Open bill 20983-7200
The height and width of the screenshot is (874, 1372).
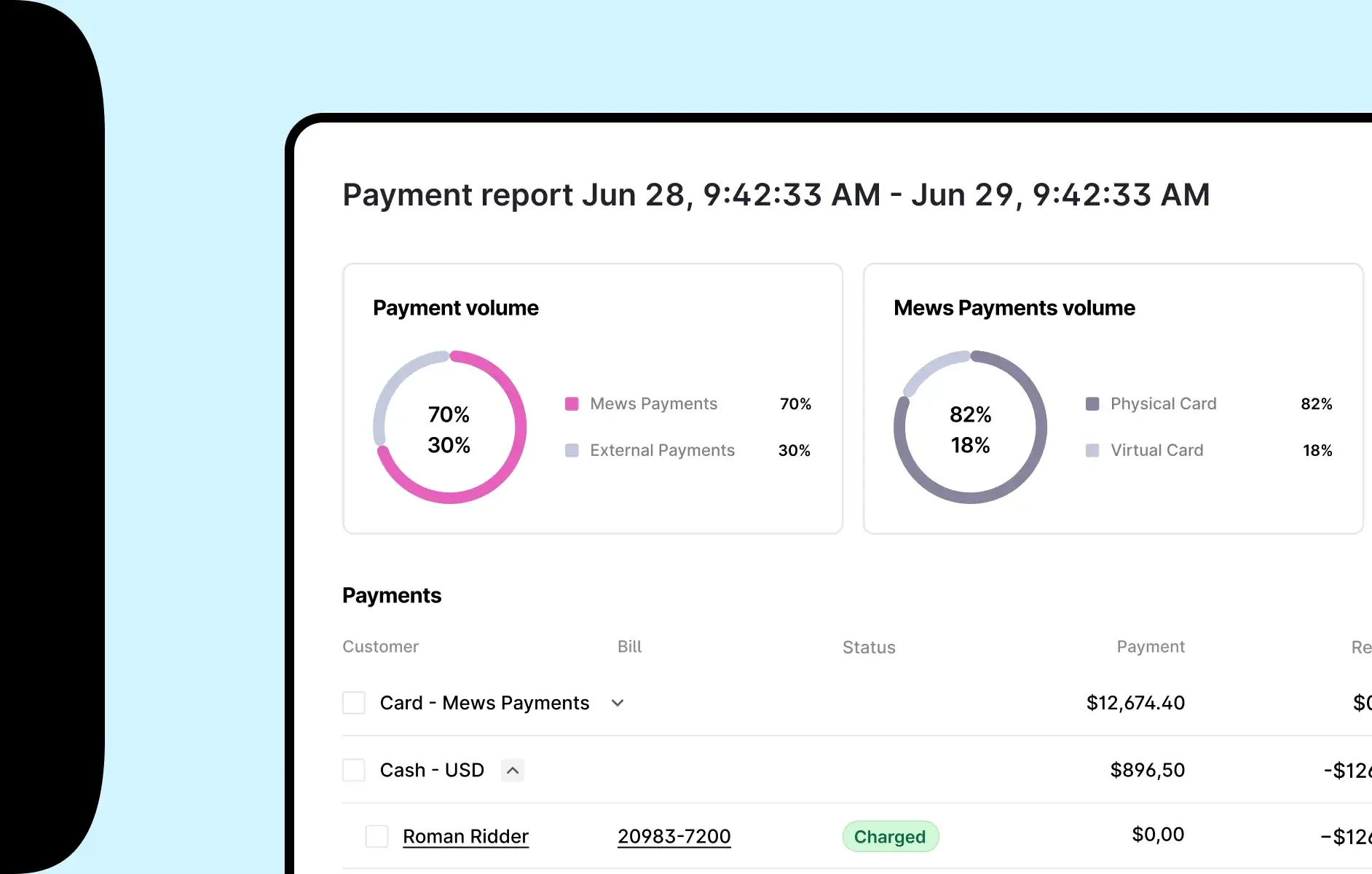click(x=674, y=836)
